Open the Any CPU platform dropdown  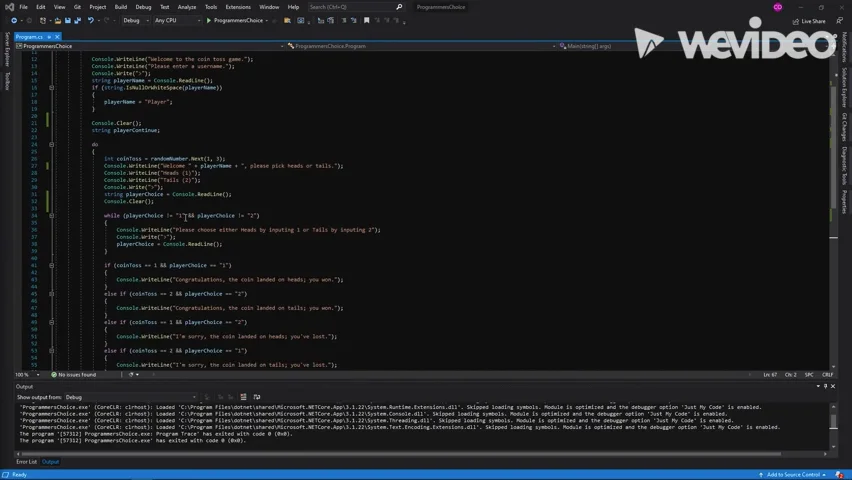tap(177, 21)
